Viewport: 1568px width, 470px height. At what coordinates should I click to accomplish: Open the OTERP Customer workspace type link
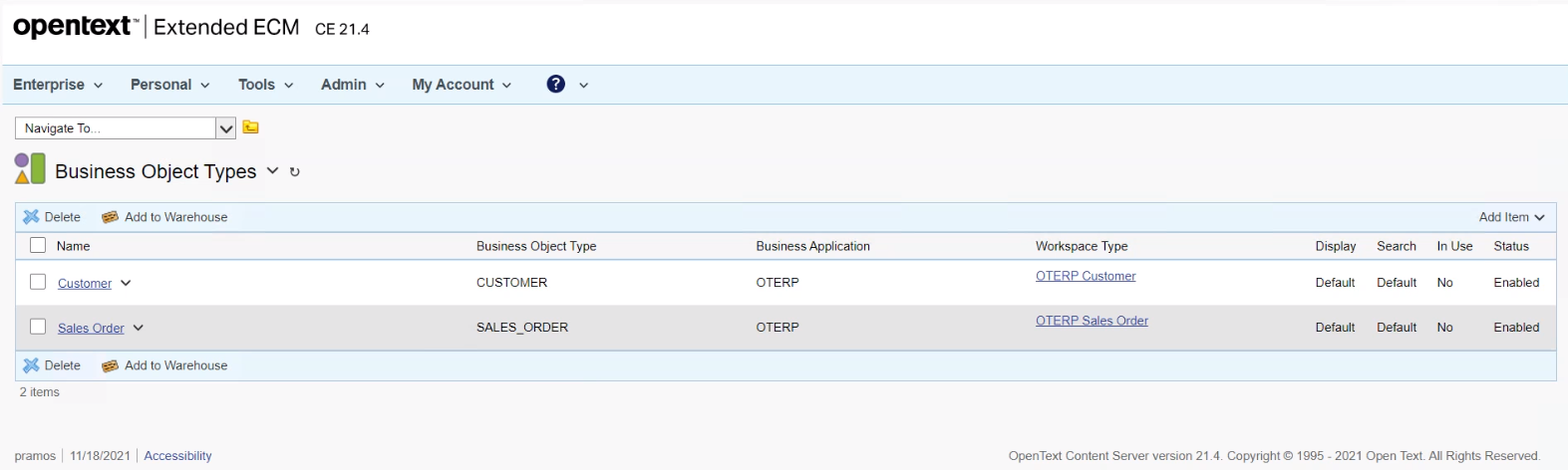point(1085,276)
